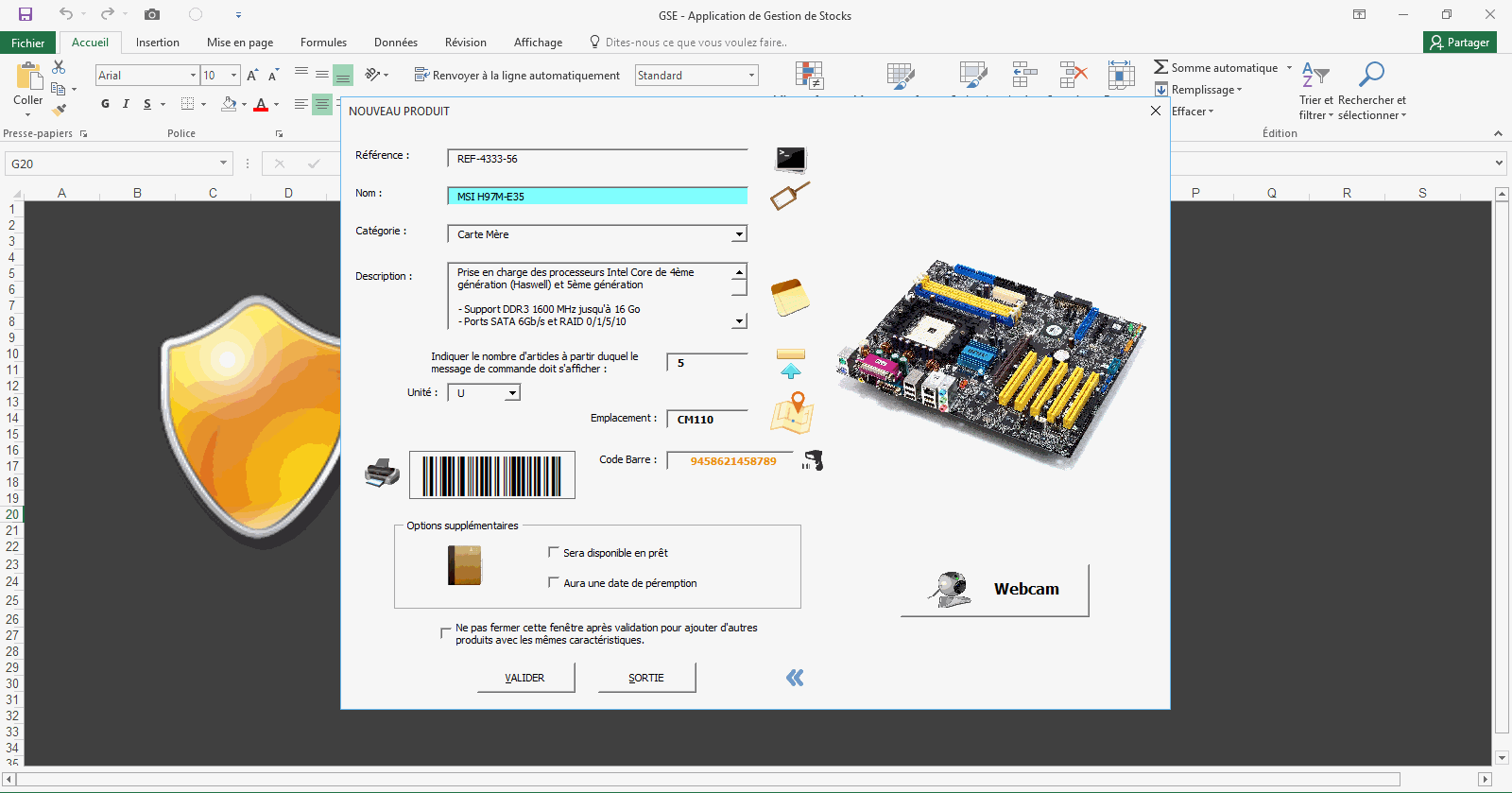Screen dimensions: 1512x793
Task: Click the barcode scanner icon
Action: [813, 460]
